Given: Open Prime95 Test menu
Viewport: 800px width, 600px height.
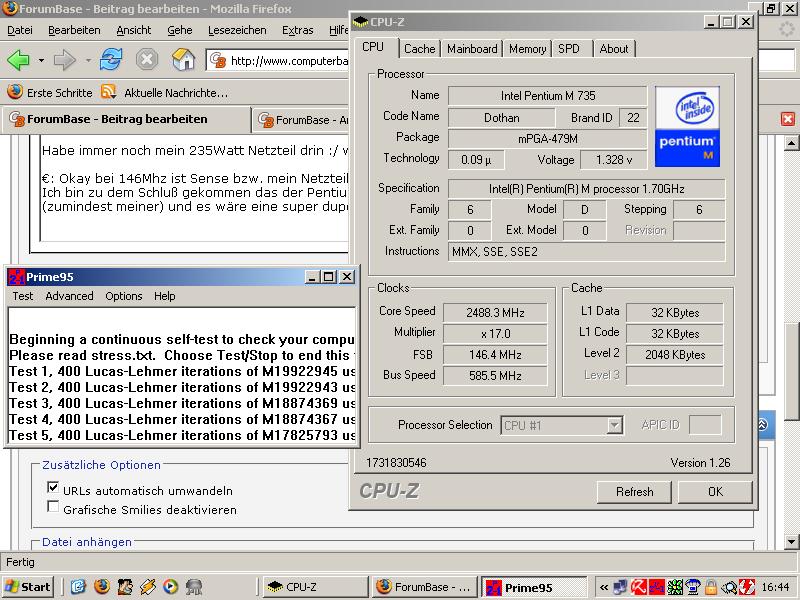Looking at the screenshot, I should click(x=23, y=296).
